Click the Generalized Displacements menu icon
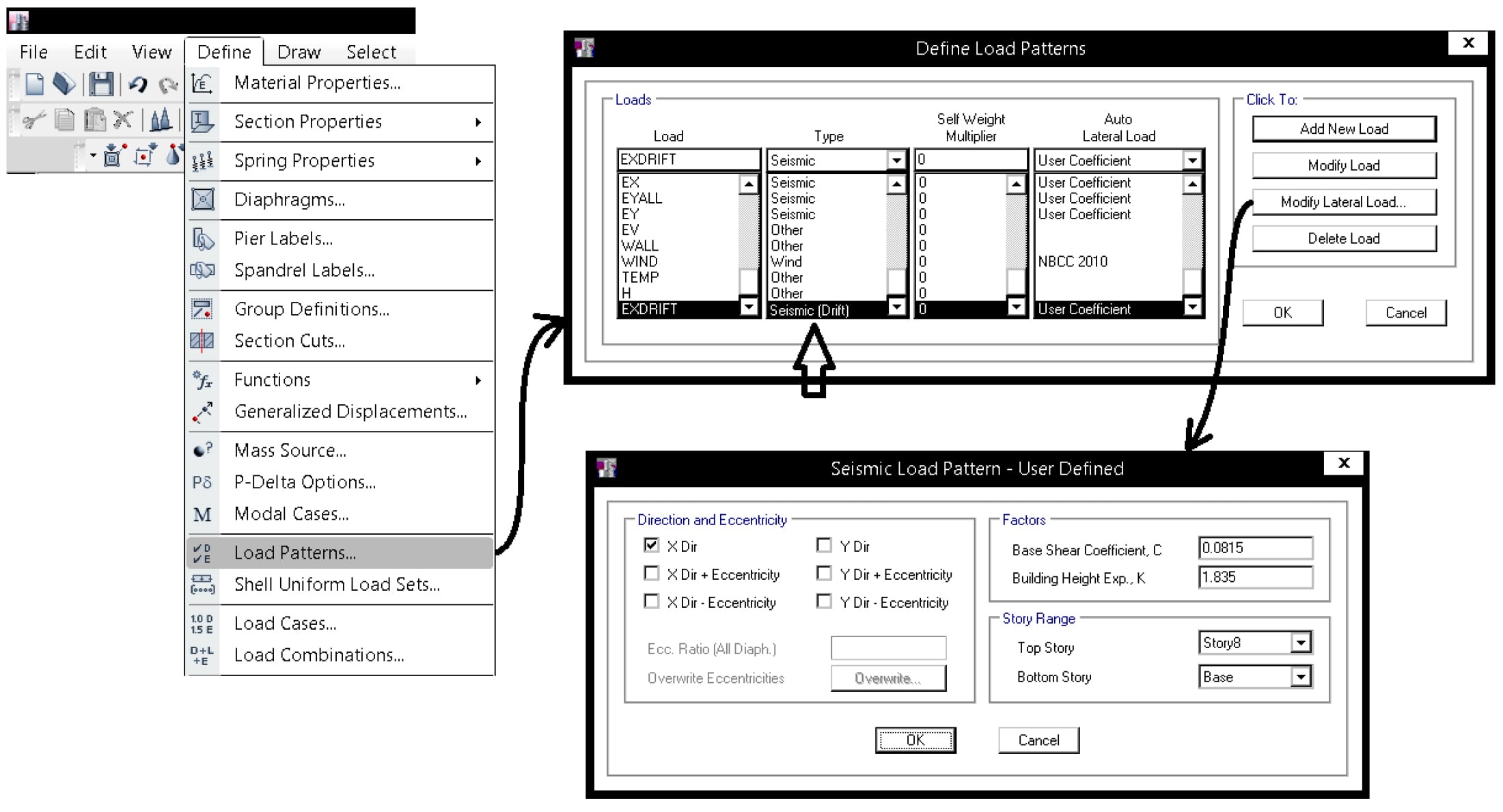The width and height of the screenshot is (1503, 812). tap(202, 412)
